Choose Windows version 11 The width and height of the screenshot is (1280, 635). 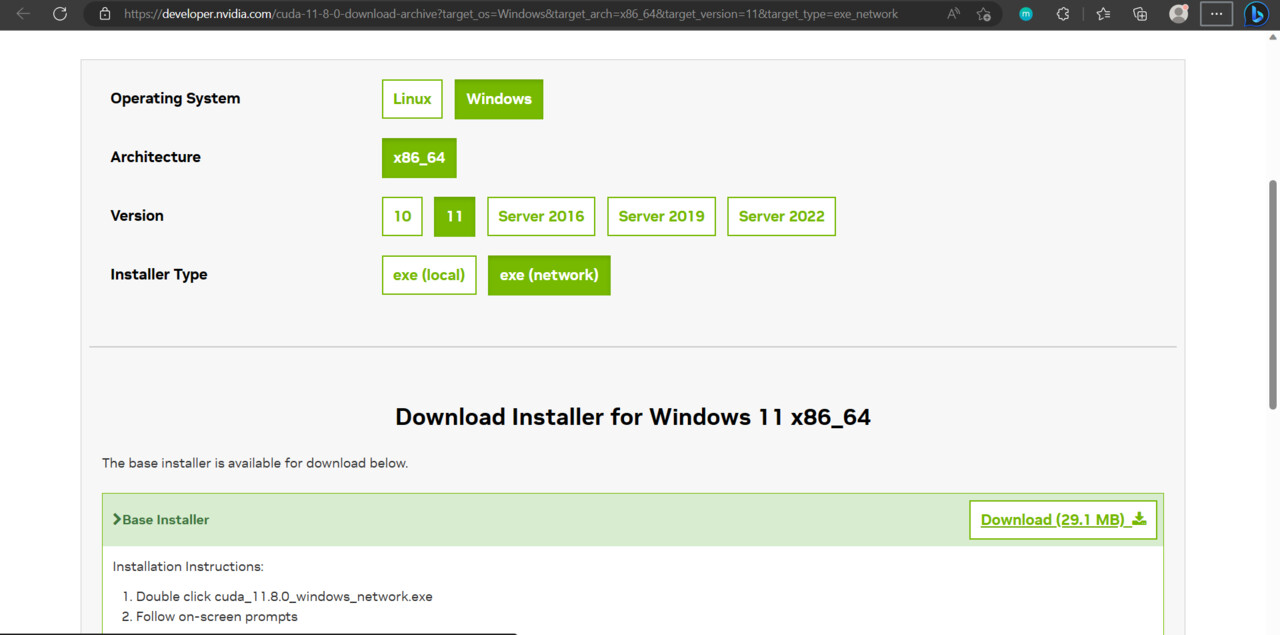pos(455,216)
